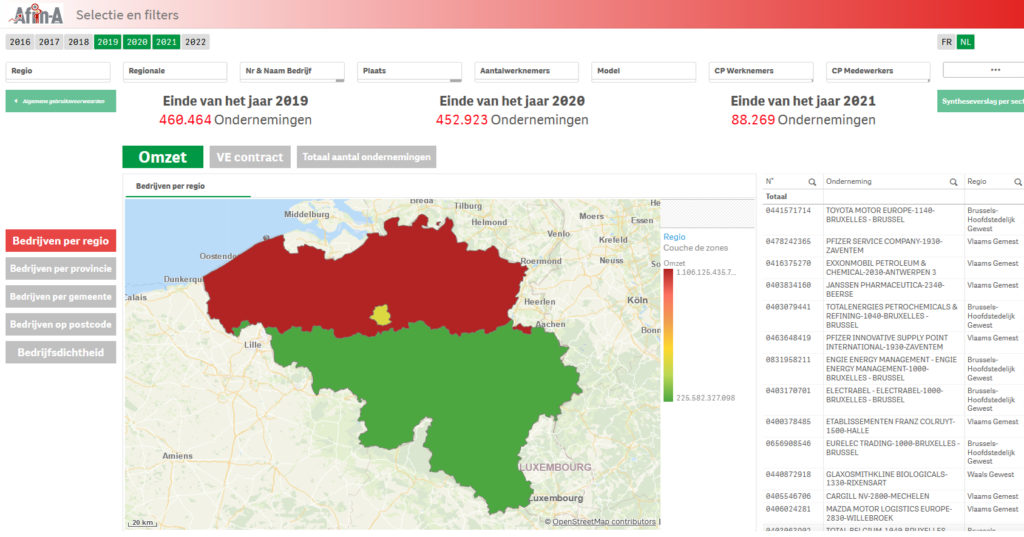Open the Regio filter dropdown
This screenshot has width=1024, height=537.
58,71
